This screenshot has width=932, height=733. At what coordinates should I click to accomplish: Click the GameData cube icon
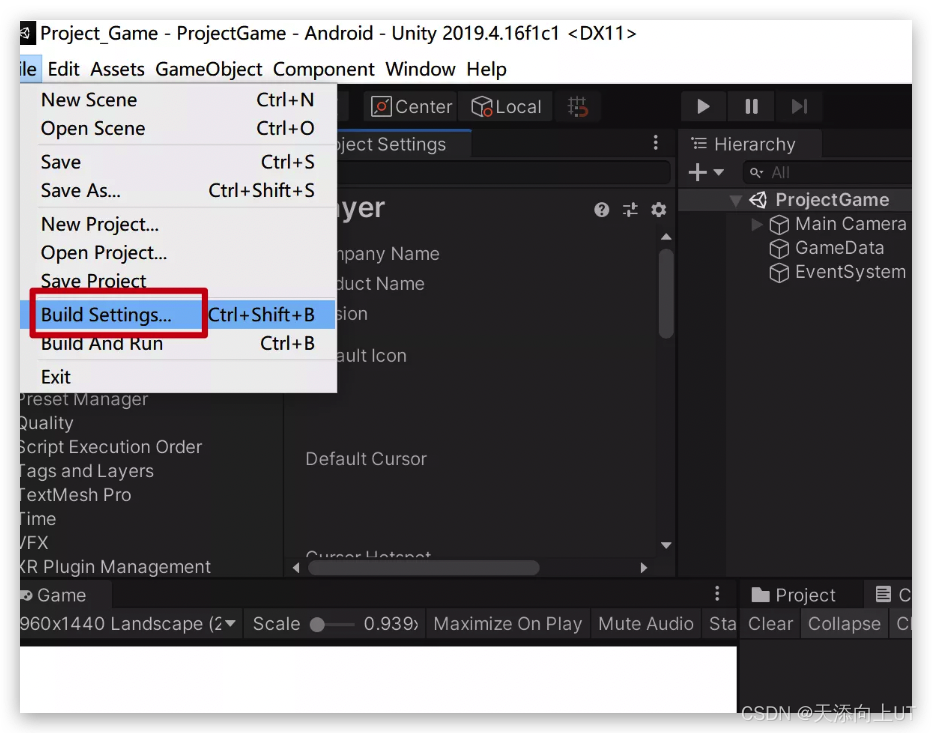(779, 248)
